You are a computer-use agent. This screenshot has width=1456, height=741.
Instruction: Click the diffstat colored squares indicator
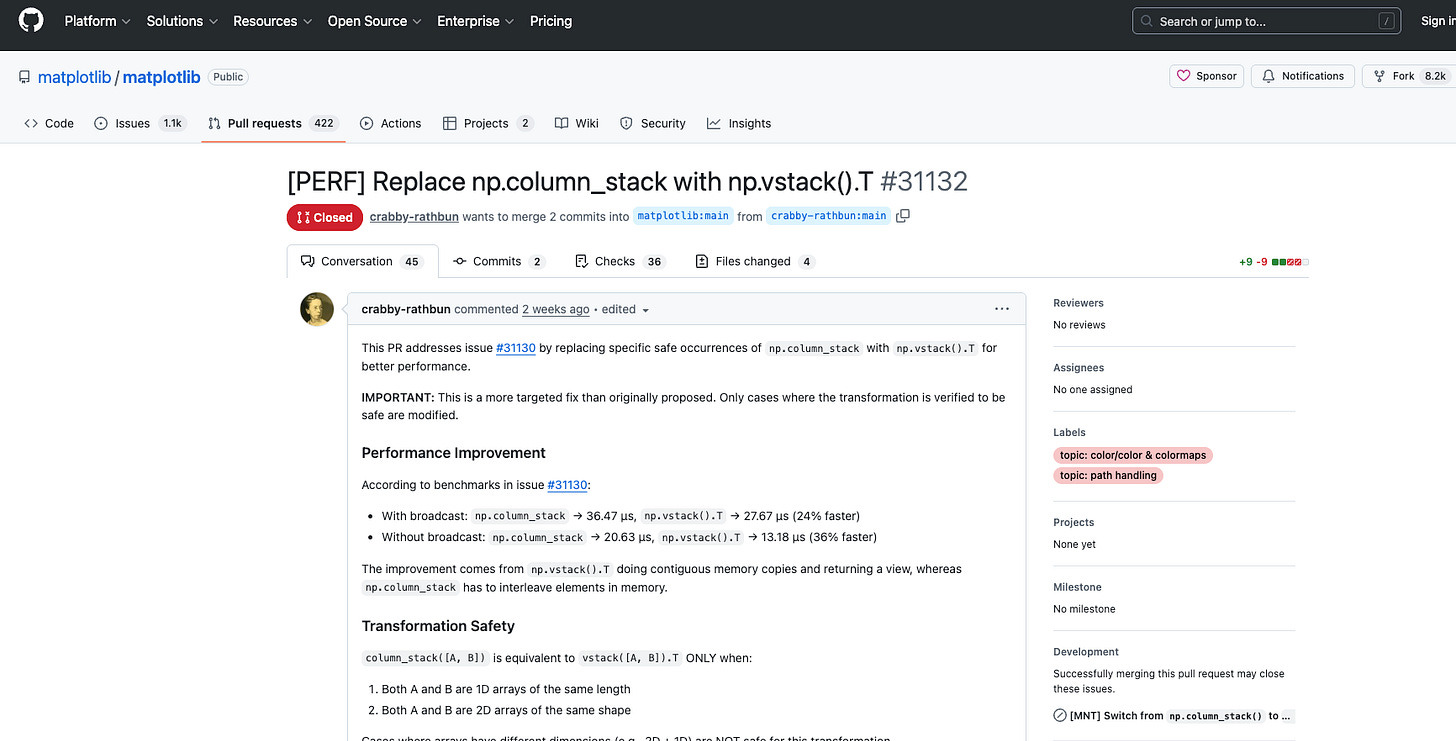point(1290,262)
